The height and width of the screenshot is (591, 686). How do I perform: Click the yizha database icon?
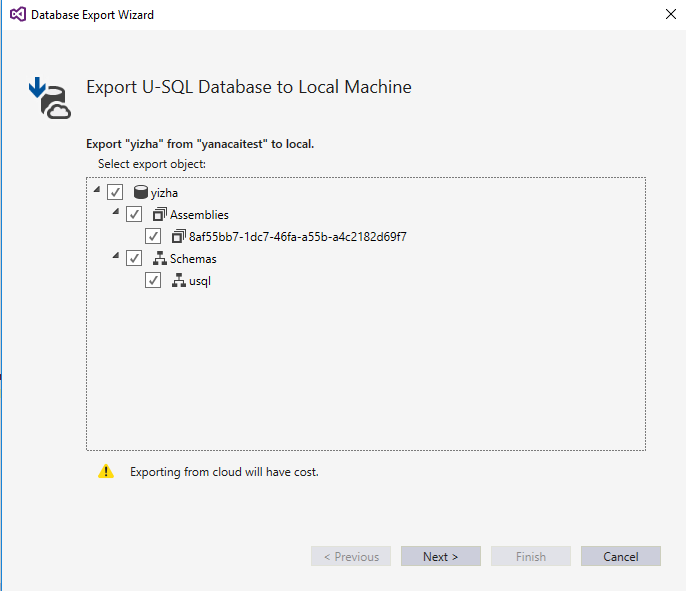tap(140, 192)
